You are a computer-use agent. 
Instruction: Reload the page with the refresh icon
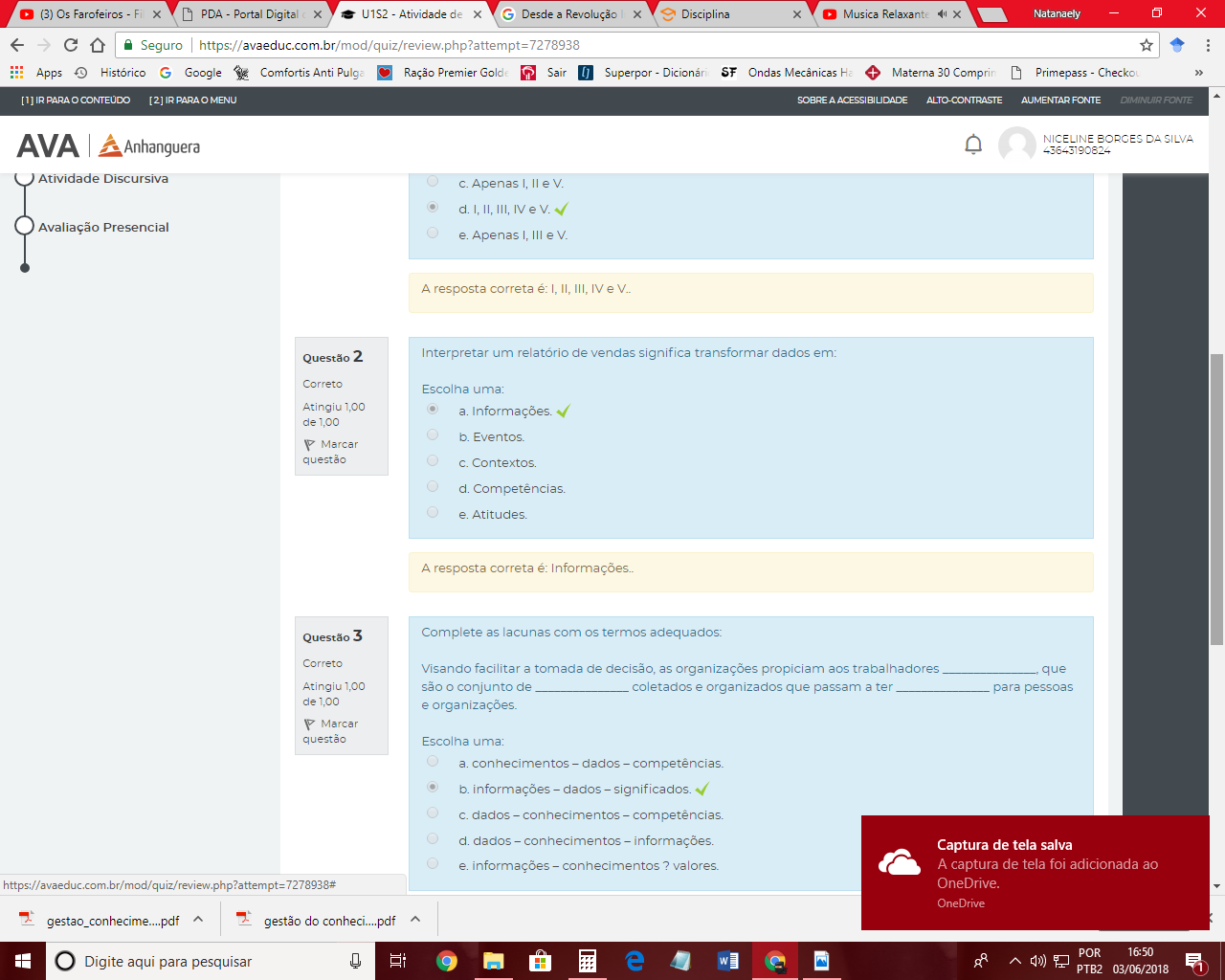(x=71, y=45)
